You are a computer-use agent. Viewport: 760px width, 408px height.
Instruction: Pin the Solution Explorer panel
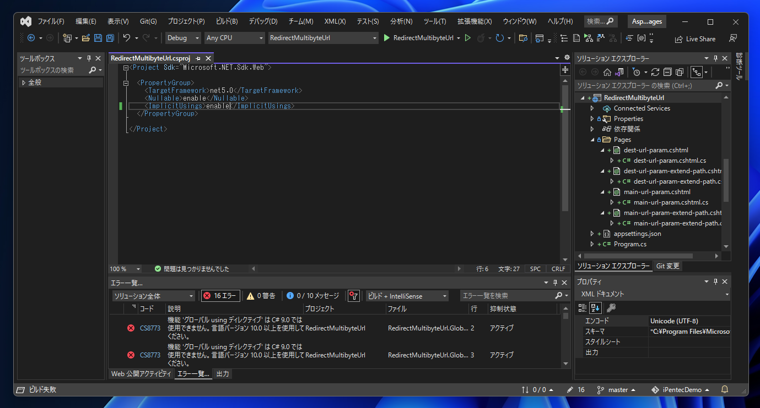pos(715,58)
